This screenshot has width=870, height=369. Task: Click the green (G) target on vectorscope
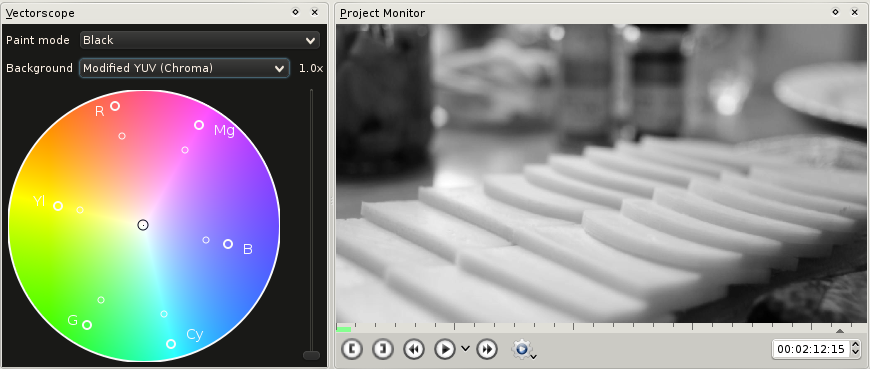pos(87,325)
